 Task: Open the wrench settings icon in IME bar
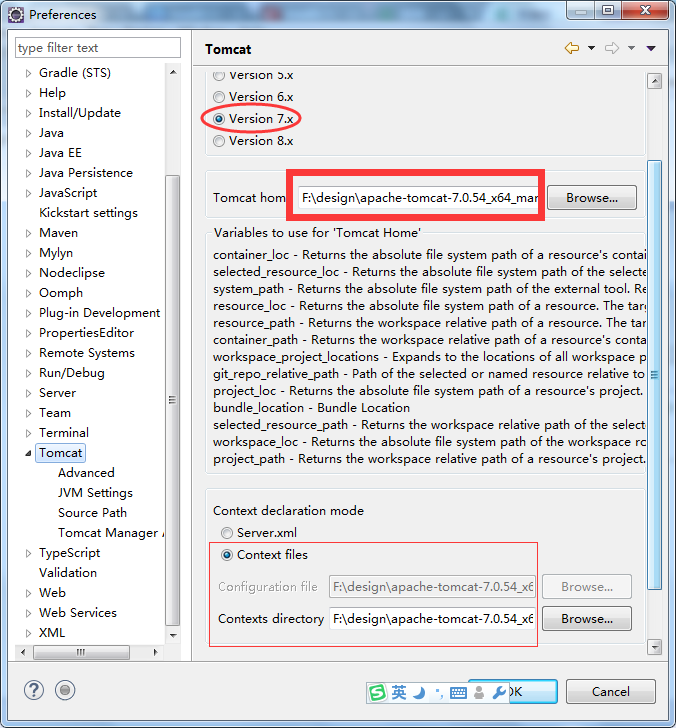tap(499, 693)
